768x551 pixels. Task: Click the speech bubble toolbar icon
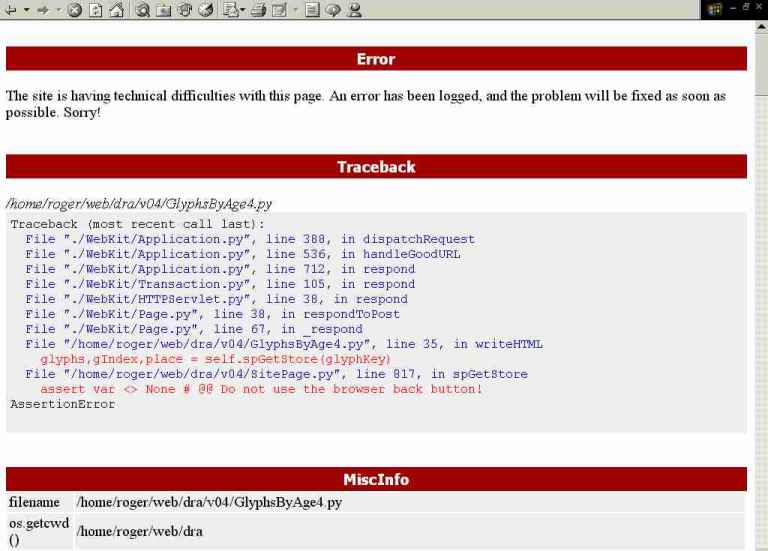[x=331, y=9]
